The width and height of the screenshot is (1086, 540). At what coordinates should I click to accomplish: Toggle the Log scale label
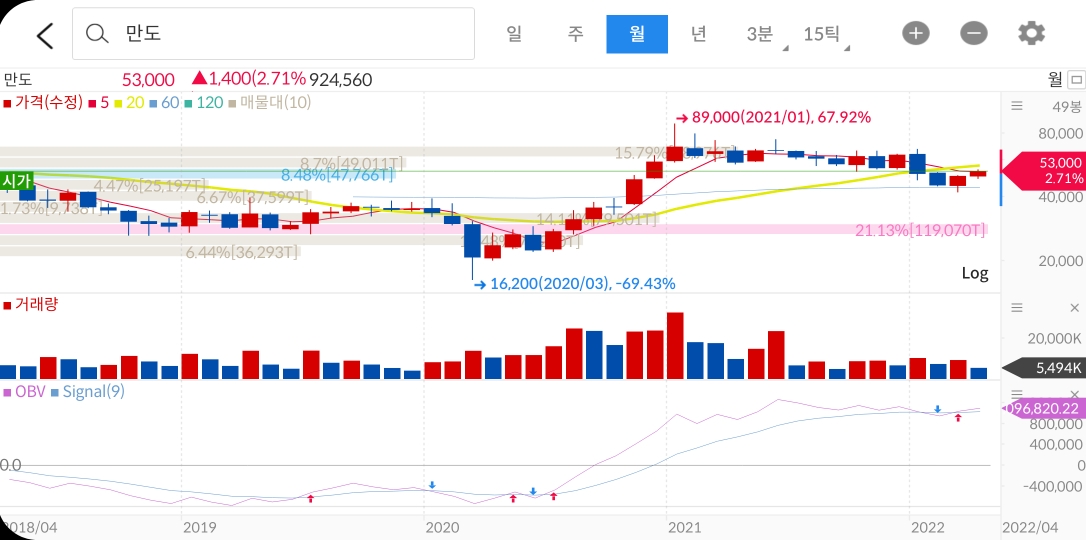coord(975,273)
